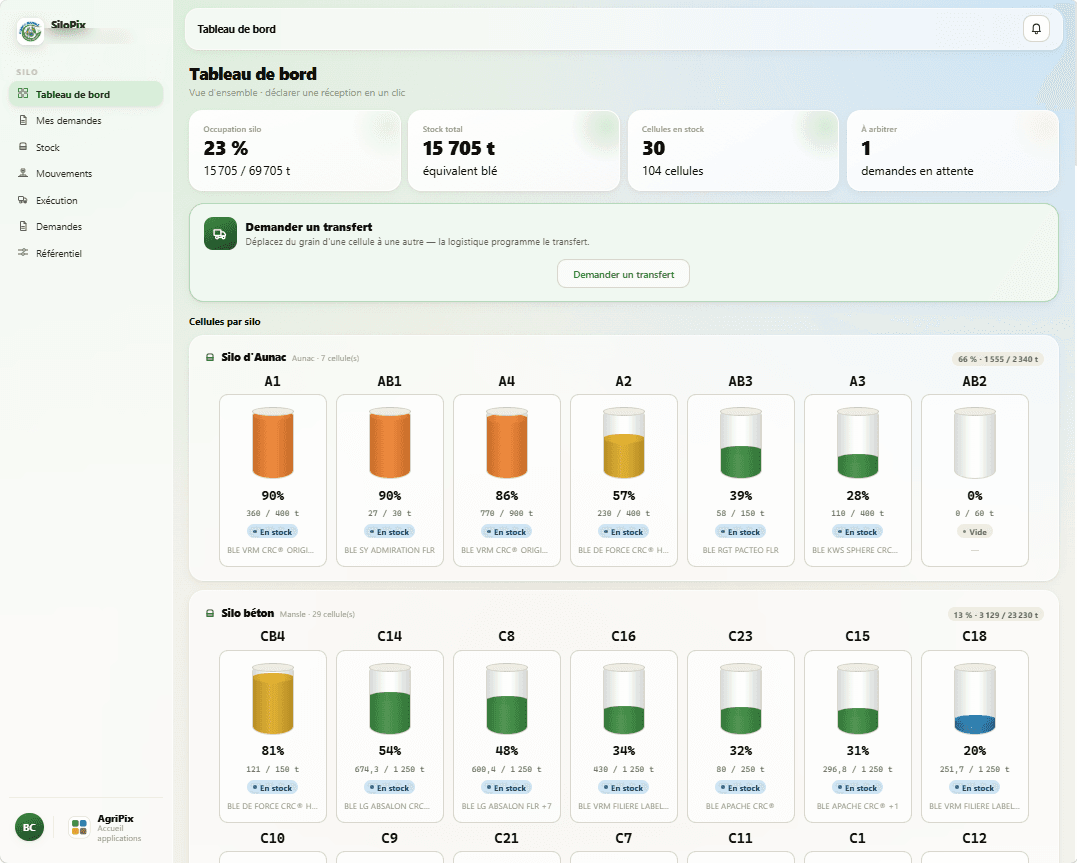Open the Exécution section
This screenshot has height=863, width=1077.
(x=86, y=200)
